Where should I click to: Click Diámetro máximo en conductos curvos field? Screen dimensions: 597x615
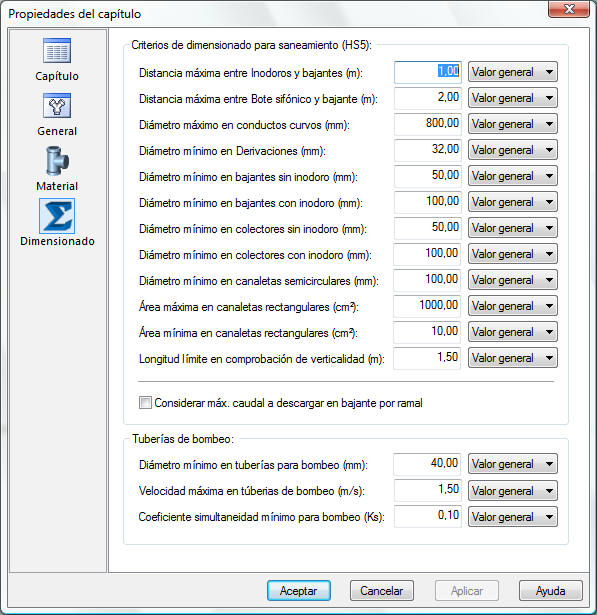tap(428, 124)
